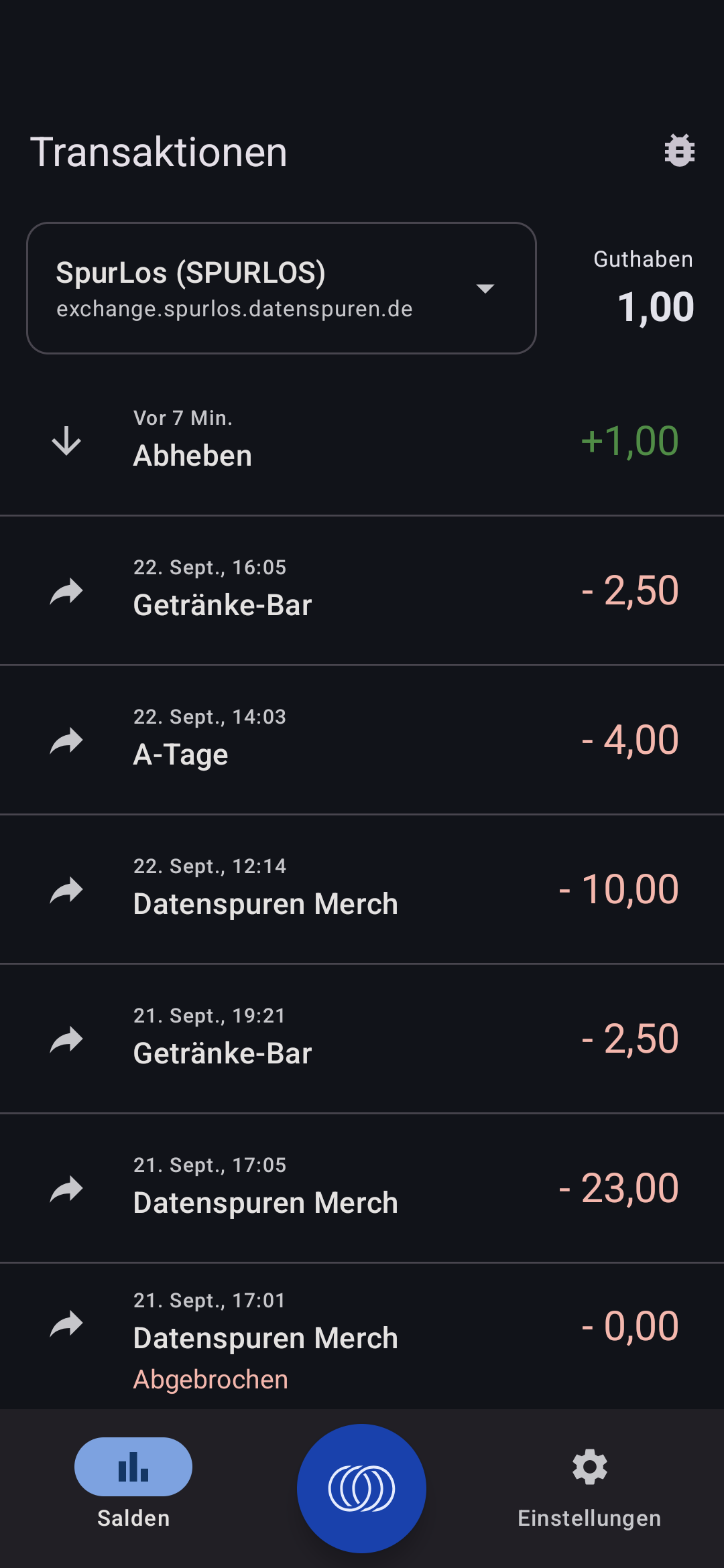The image size is (724, 1568).
Task: Open Getränke-Bar payment from 22. Sept., 16:05
Action: coord(362,590)
